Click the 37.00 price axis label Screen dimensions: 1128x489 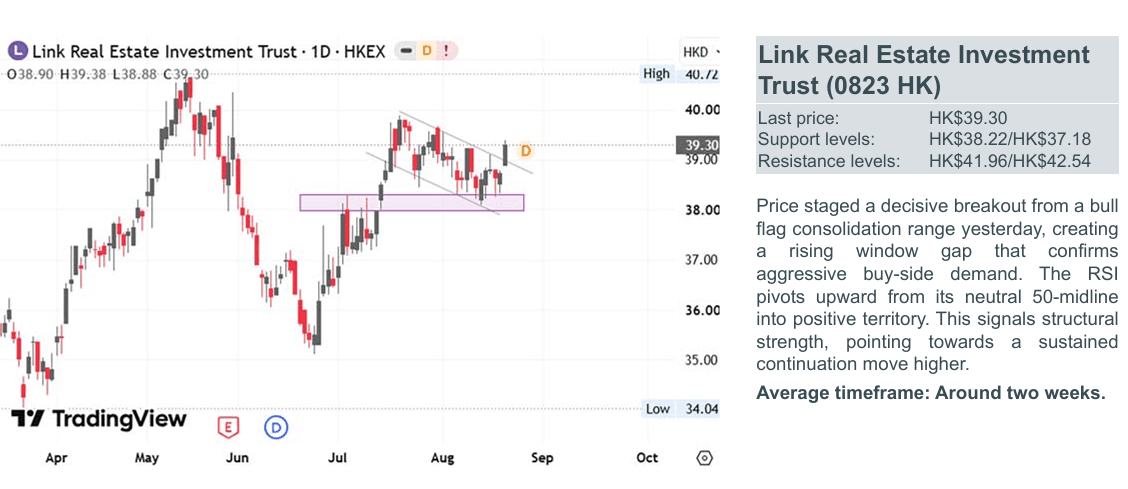(701, 260)
